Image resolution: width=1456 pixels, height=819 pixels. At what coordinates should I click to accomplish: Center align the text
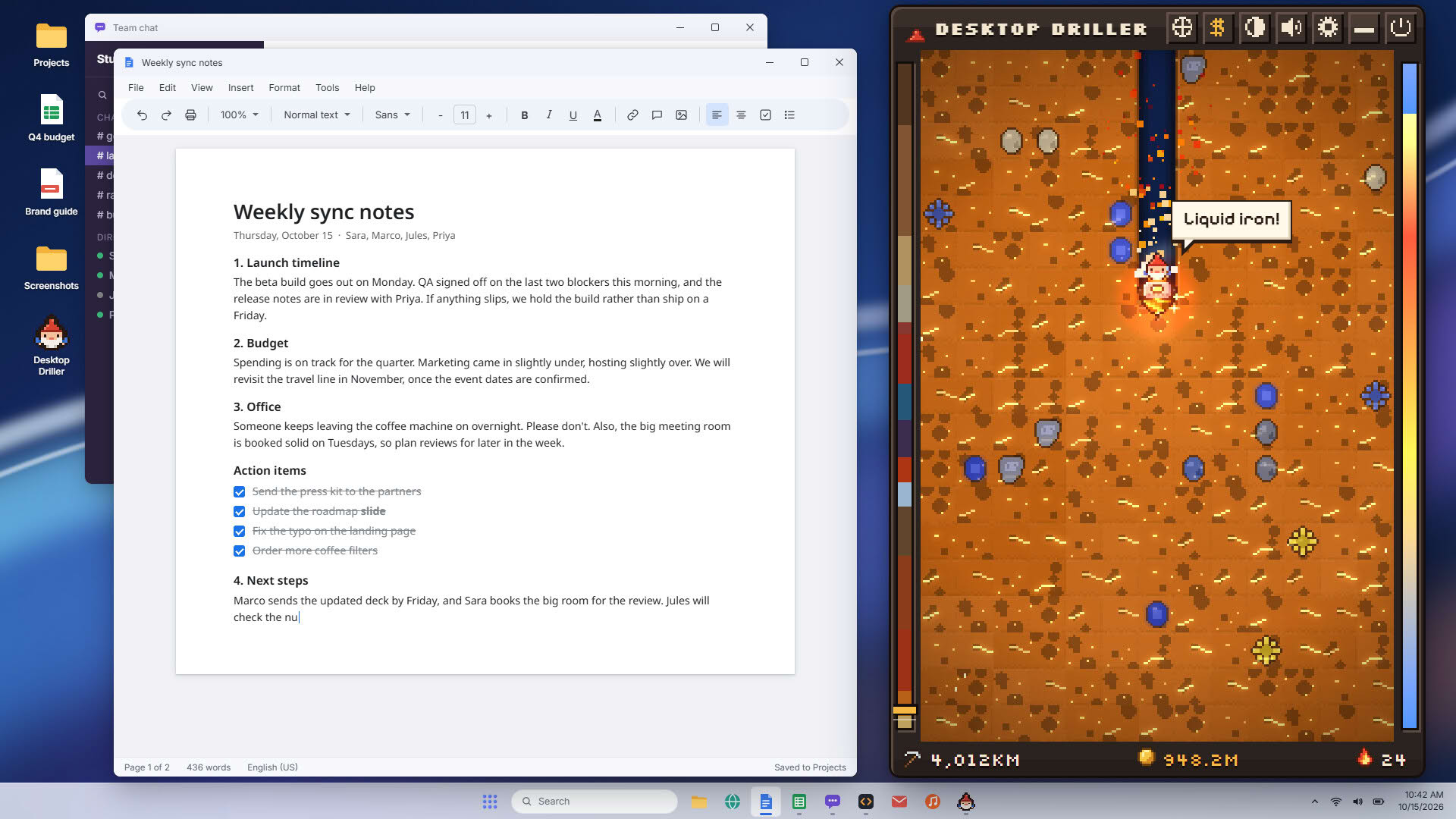(x=741, y=115)
